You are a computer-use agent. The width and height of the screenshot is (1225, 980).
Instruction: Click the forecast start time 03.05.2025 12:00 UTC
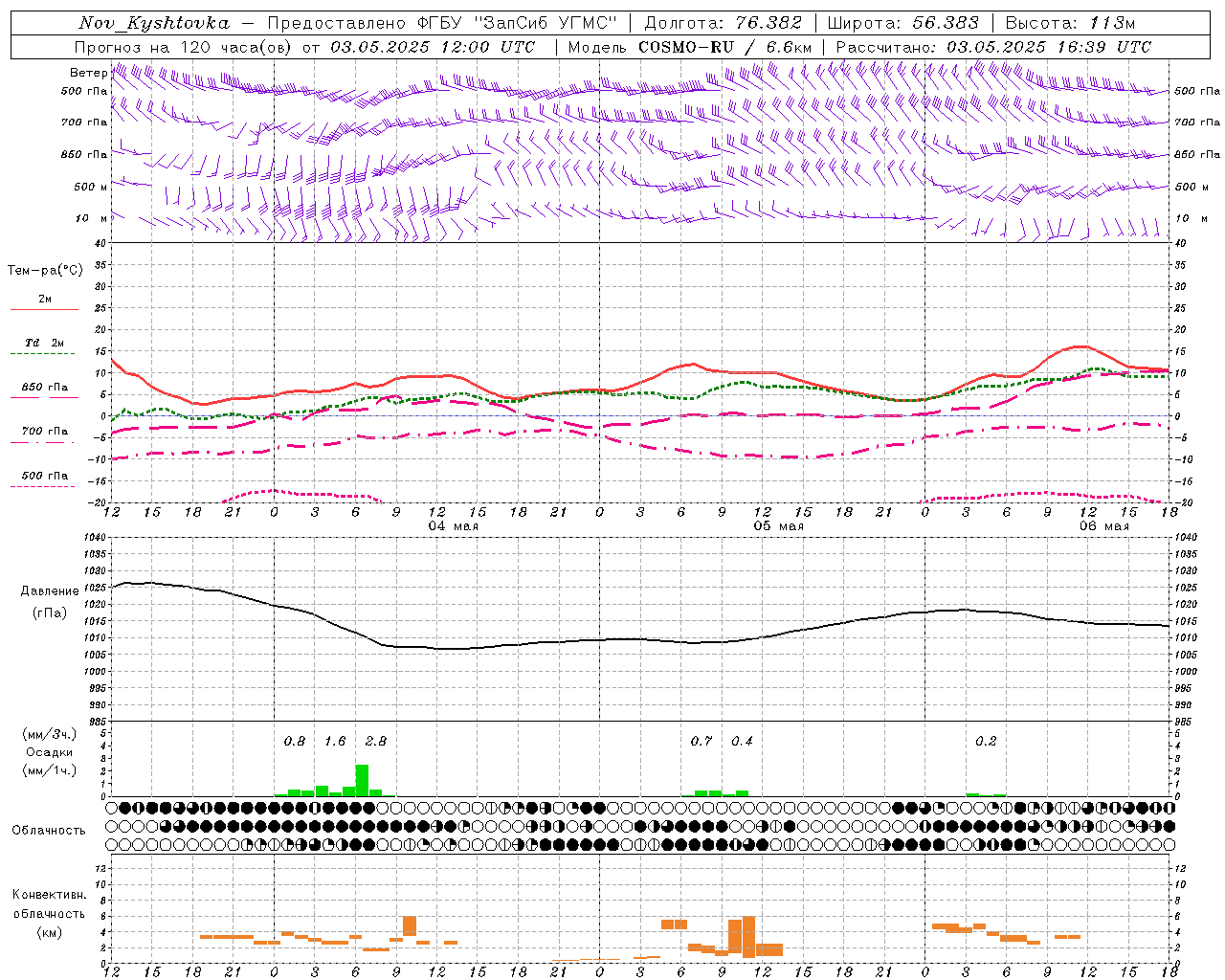[x=433, y=47]
